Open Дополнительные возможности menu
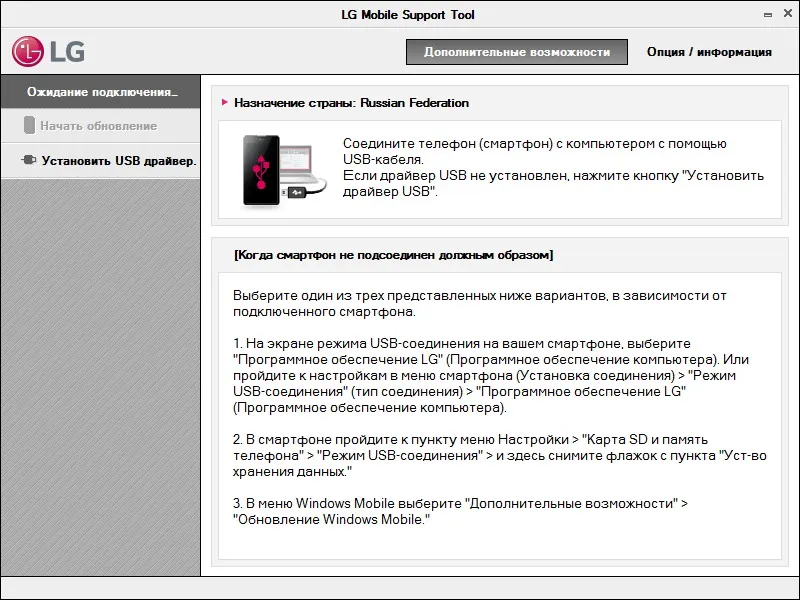This screenshot has width=800, height=600. point(517,52)
